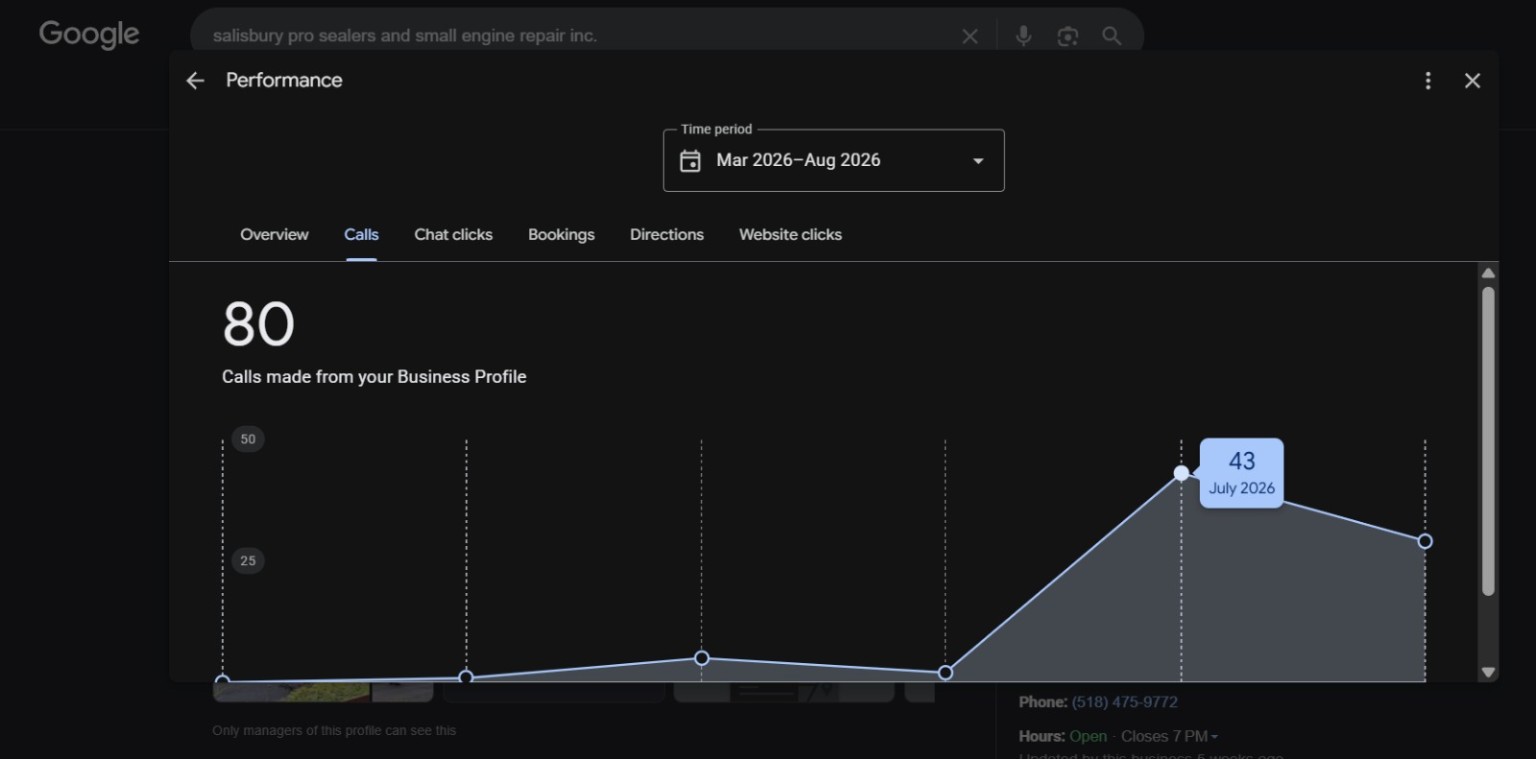Click the scrollbar down arrow
The image size is (1536, 759).
click(1488, 673)
